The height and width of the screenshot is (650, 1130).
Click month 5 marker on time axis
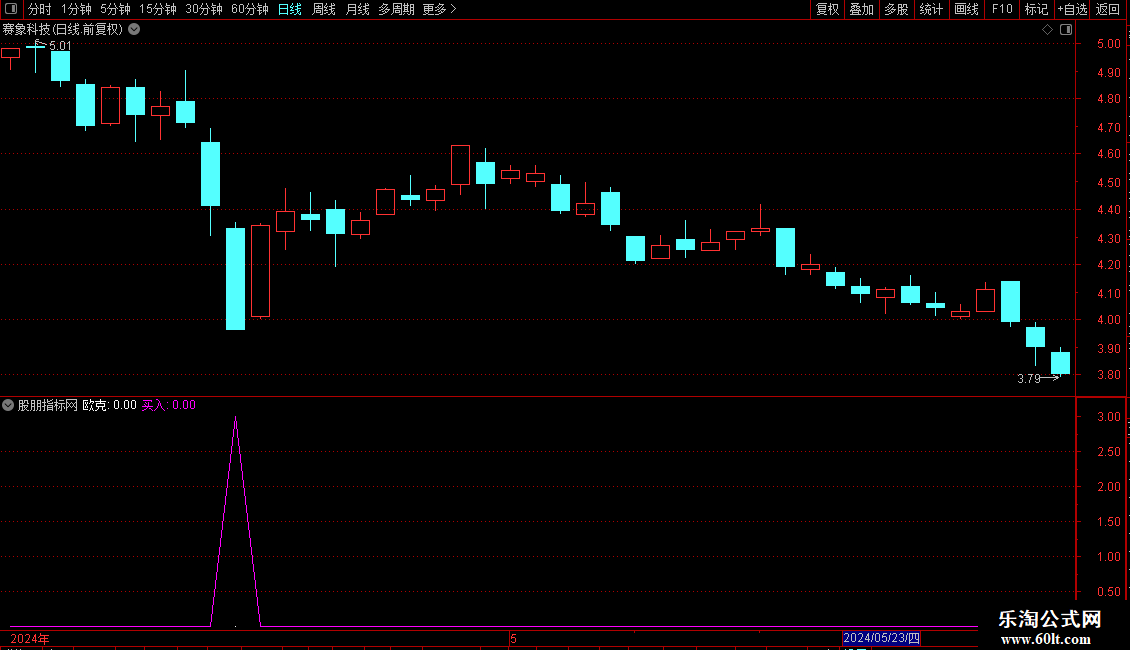(x=513, y=638)
